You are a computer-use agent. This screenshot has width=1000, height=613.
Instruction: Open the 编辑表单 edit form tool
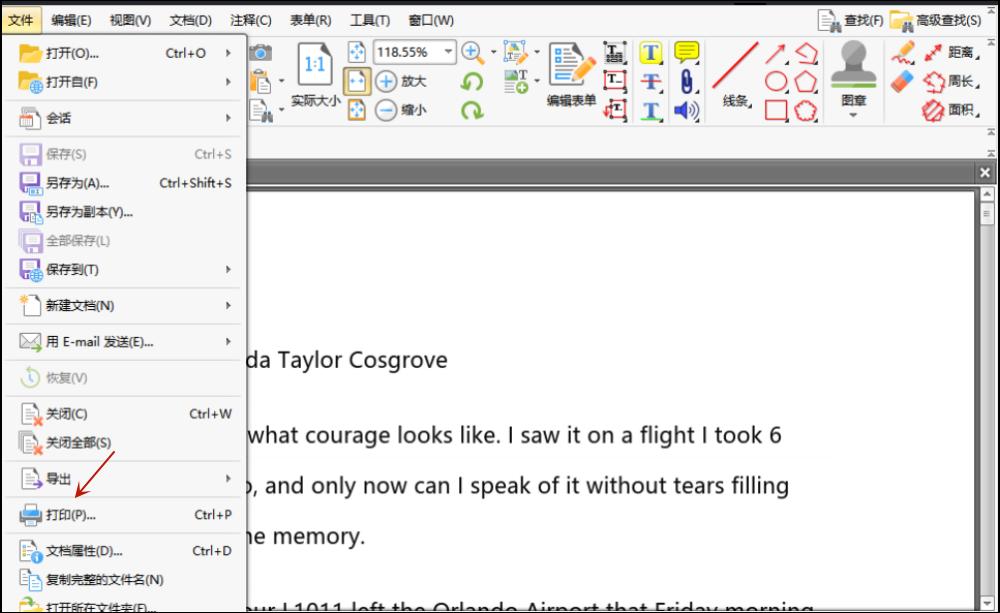pyautogui.click(x=571, y=74)
